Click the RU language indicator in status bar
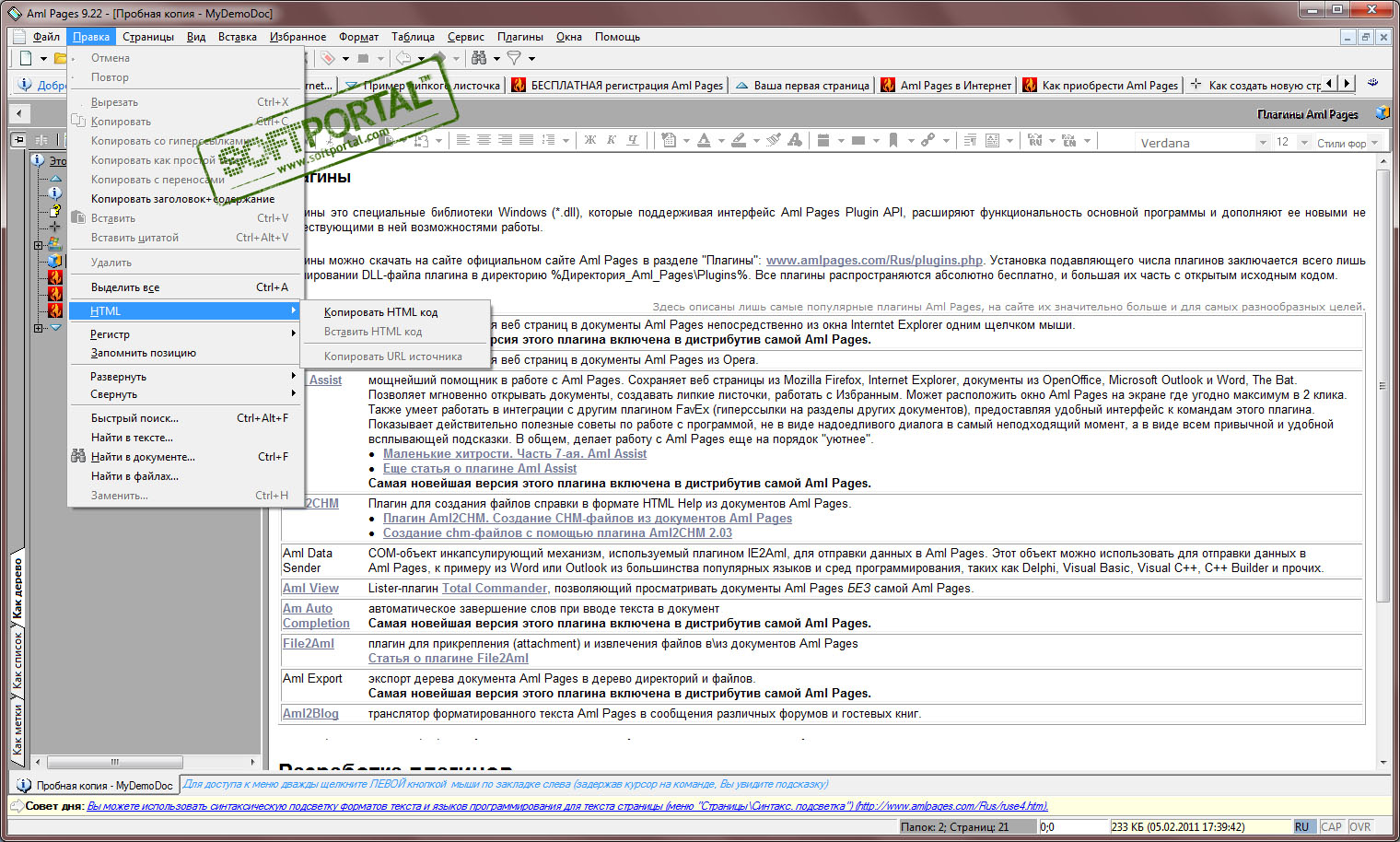This screenshot has height=842, width=1400. click(1302, 826)
